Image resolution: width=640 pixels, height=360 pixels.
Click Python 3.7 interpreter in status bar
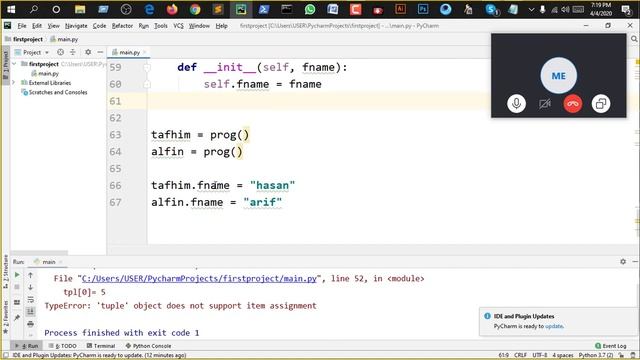tap(596, 356)
